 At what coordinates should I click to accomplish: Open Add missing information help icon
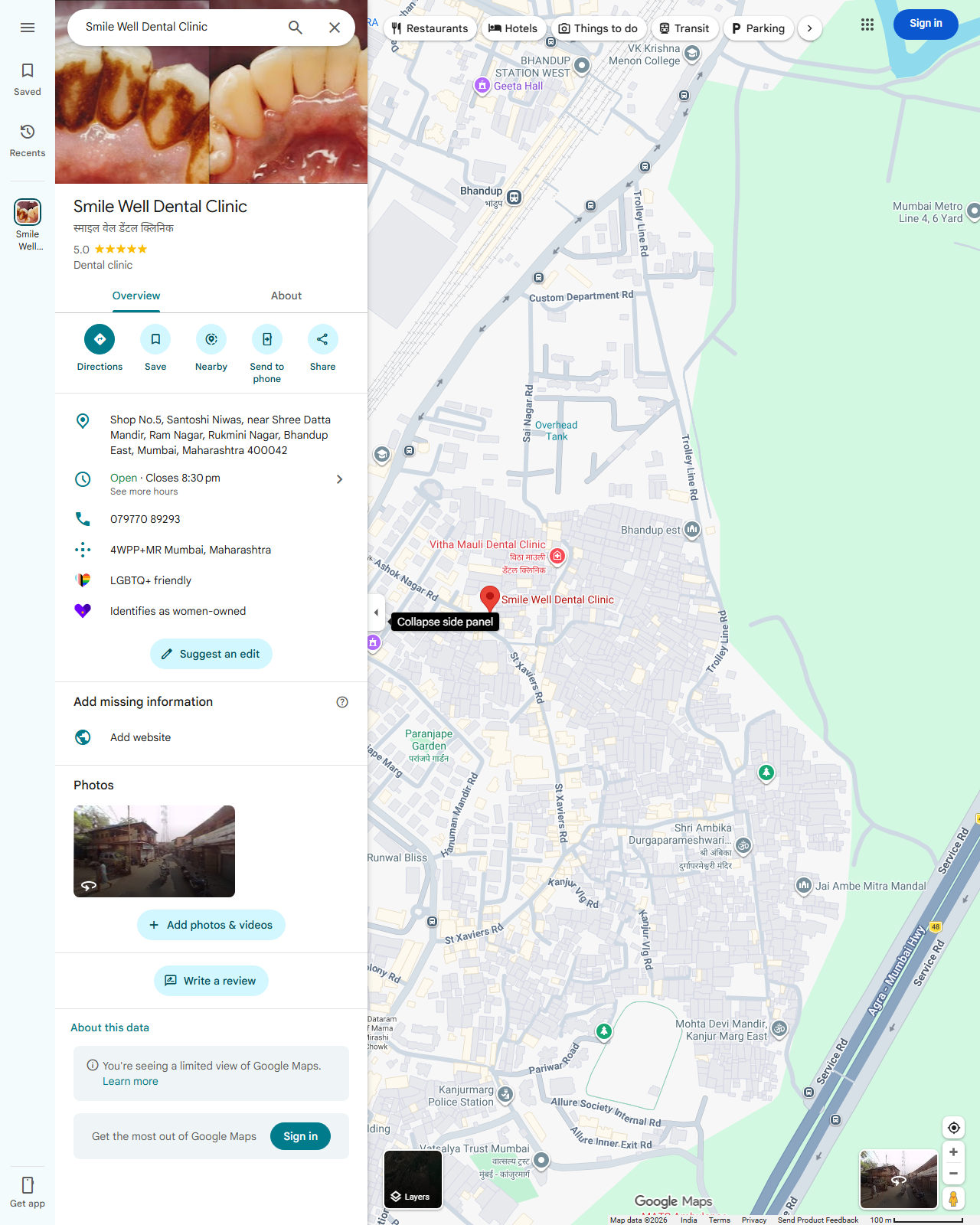[x=342, y=702]
